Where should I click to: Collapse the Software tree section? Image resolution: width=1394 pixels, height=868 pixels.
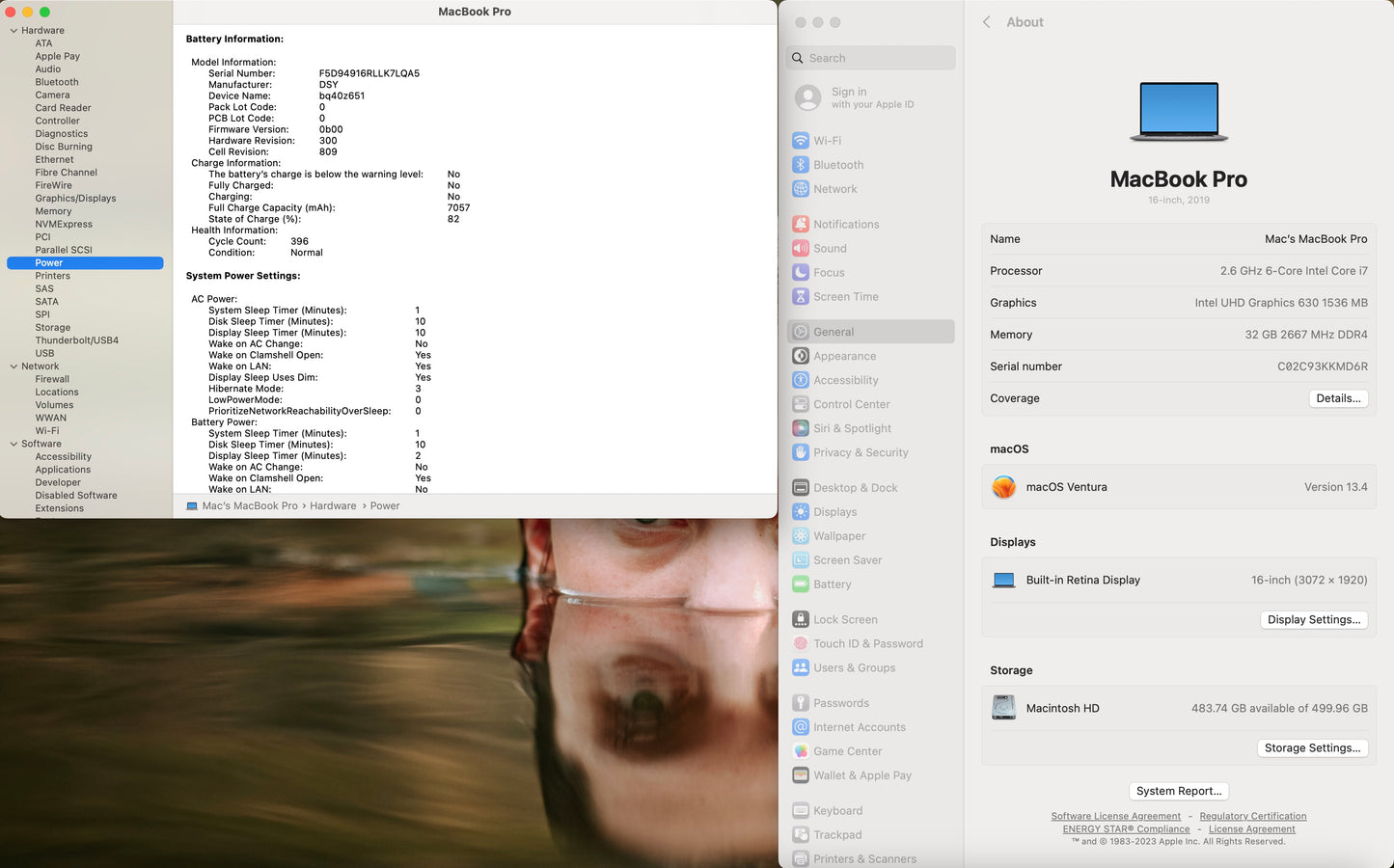(x=14, y=445)
